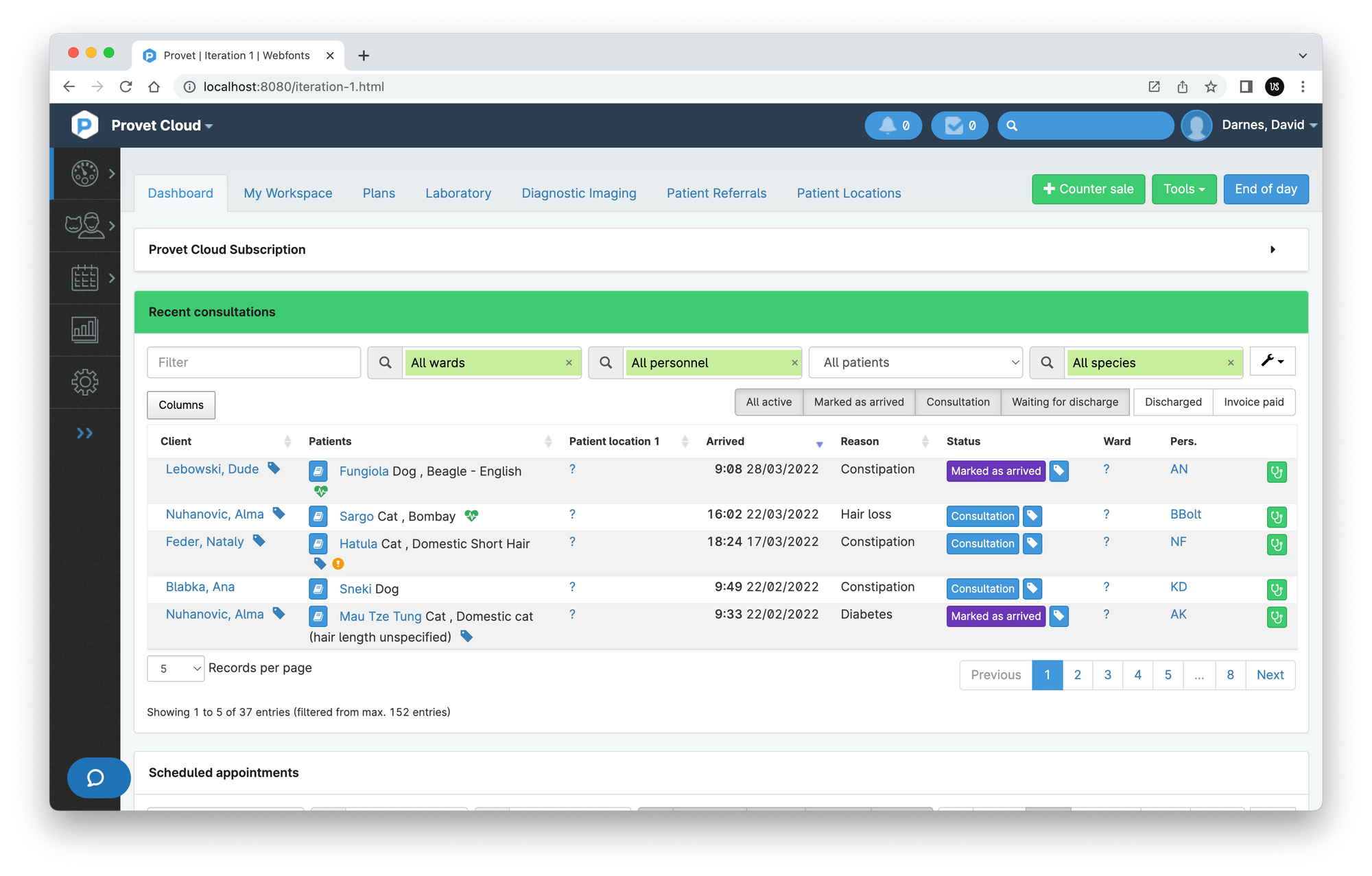Open the settings gear sidebar icon
Viewport: 1372px width, 876px height.
tap(85, 382)
